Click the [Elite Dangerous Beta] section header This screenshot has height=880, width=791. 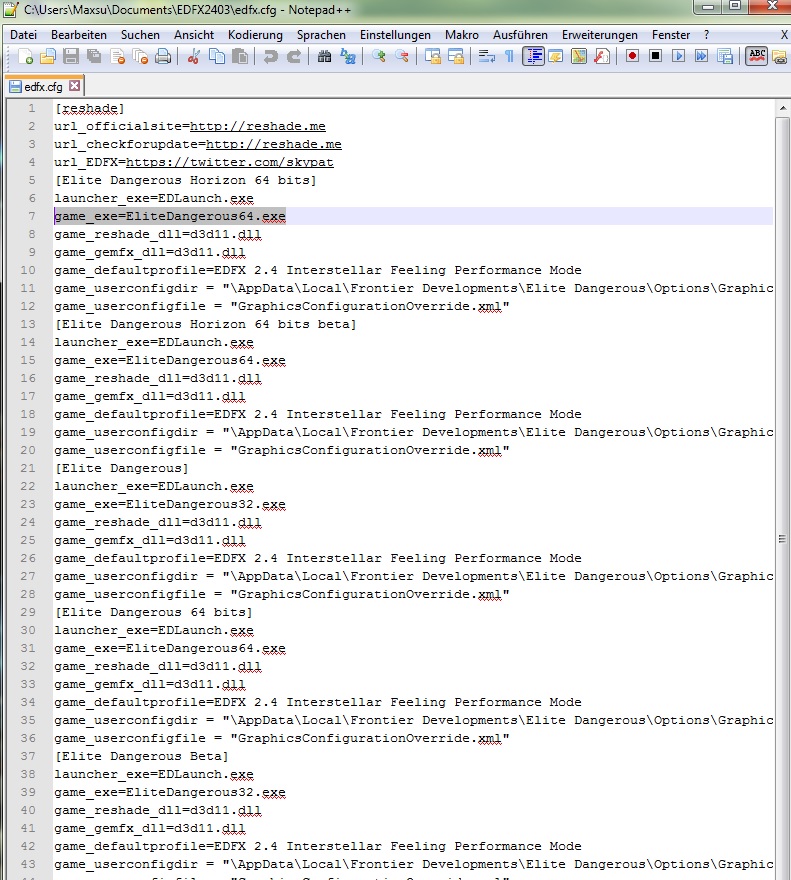click(141, 756)
